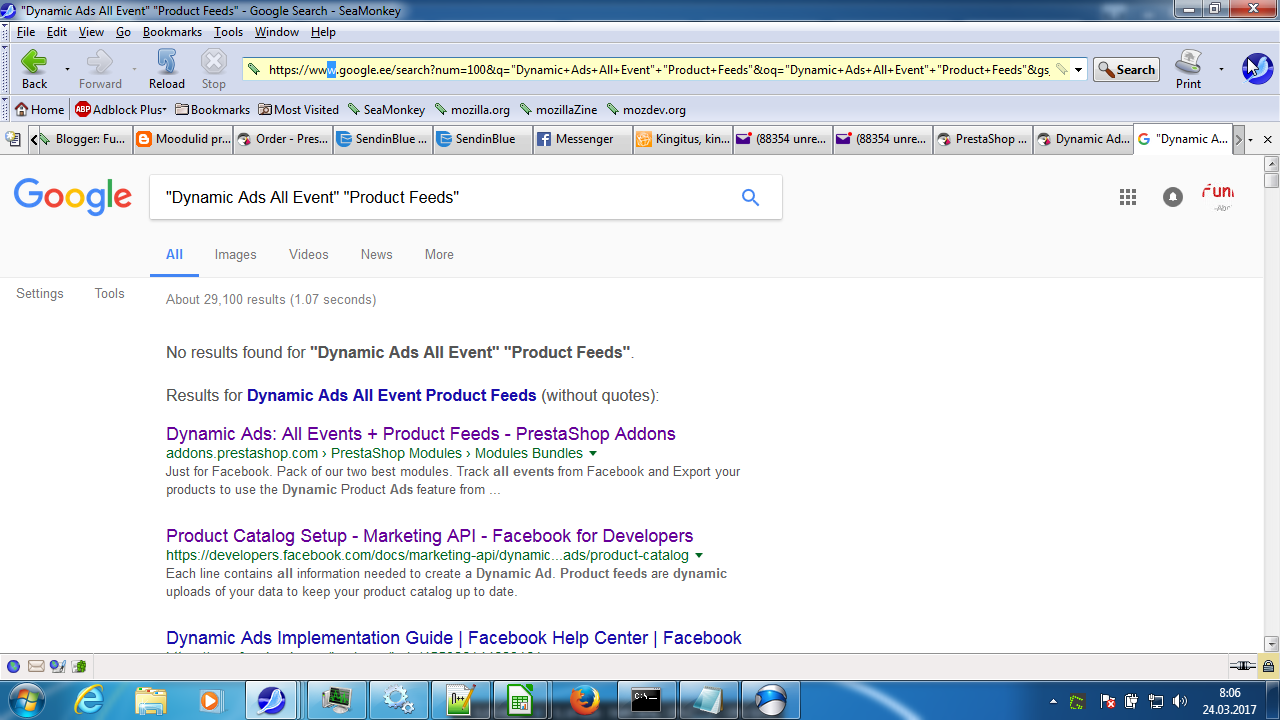The height and width of the screenshot is (720, 1280).
Task: Open the Google apps grid icon
Action: (x=1128, y=197)
